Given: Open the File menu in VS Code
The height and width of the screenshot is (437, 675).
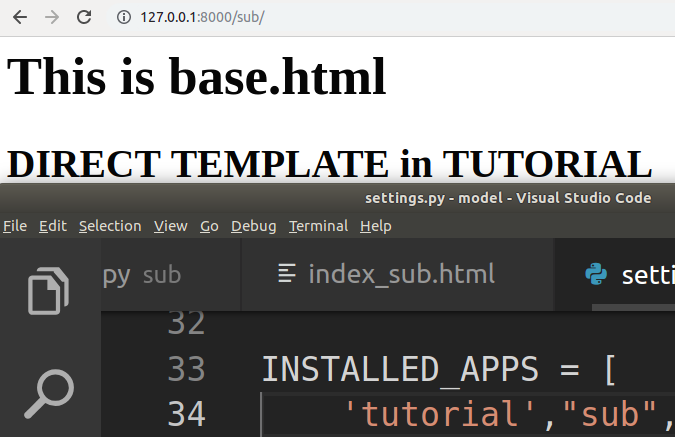Looking at the screenshot, I should tap(15, 226).
